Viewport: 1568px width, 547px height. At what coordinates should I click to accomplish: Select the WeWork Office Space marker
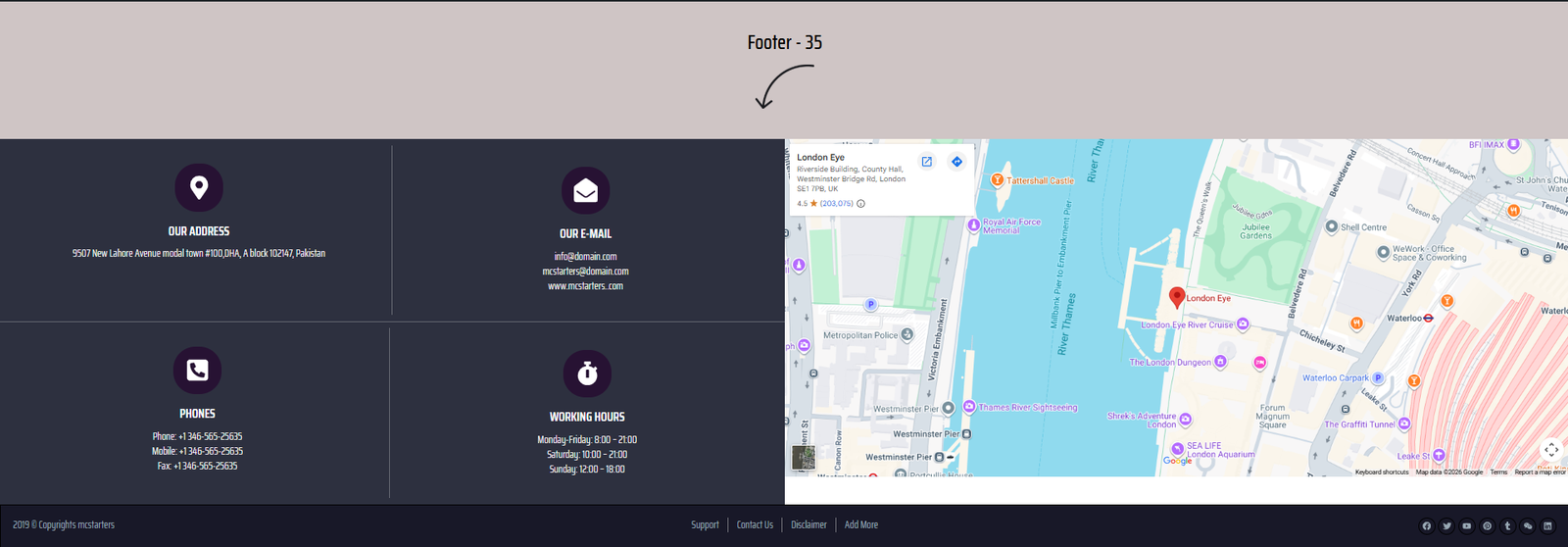tap(1383, 252)
